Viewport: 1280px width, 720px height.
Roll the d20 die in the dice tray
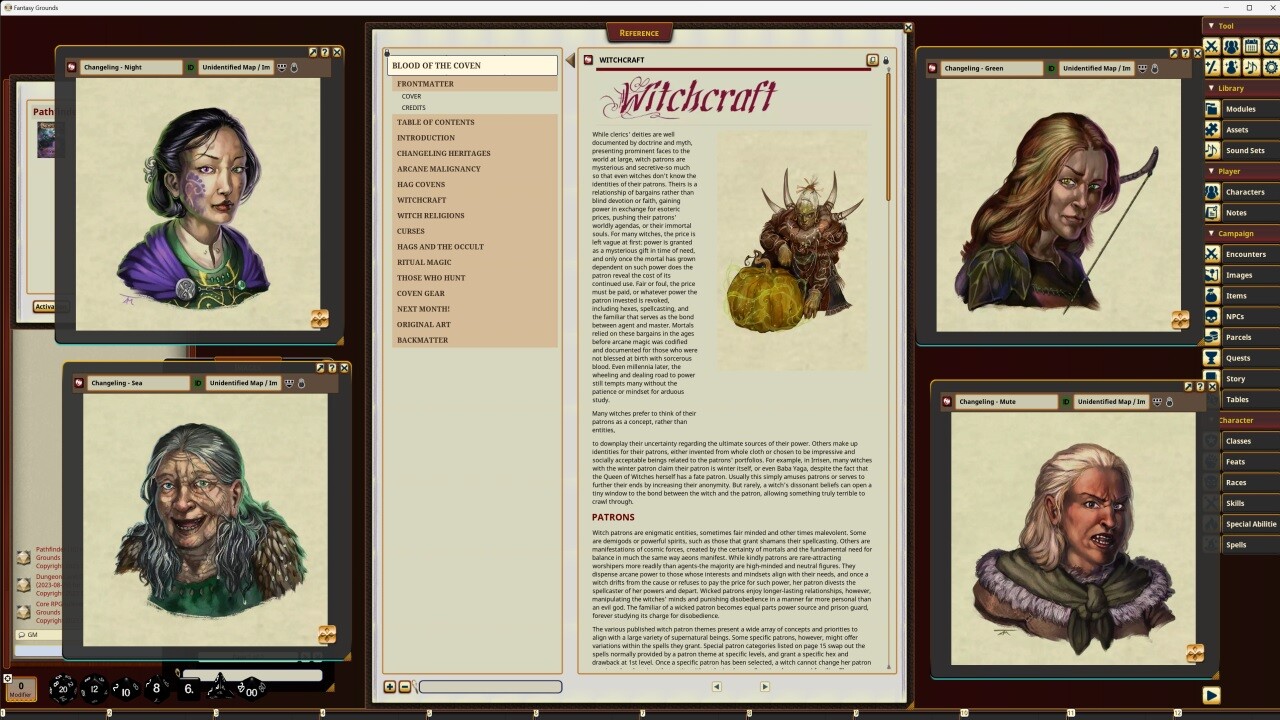[x=64, y=687]
